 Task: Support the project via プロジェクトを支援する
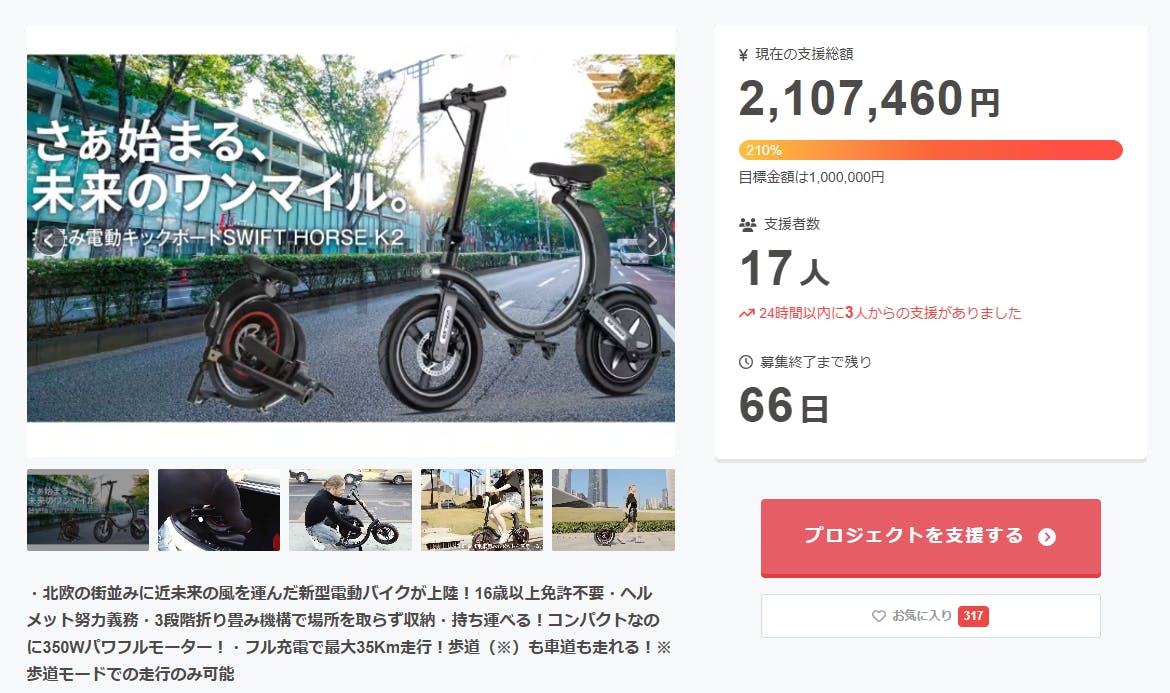click(x=930, y=538)
